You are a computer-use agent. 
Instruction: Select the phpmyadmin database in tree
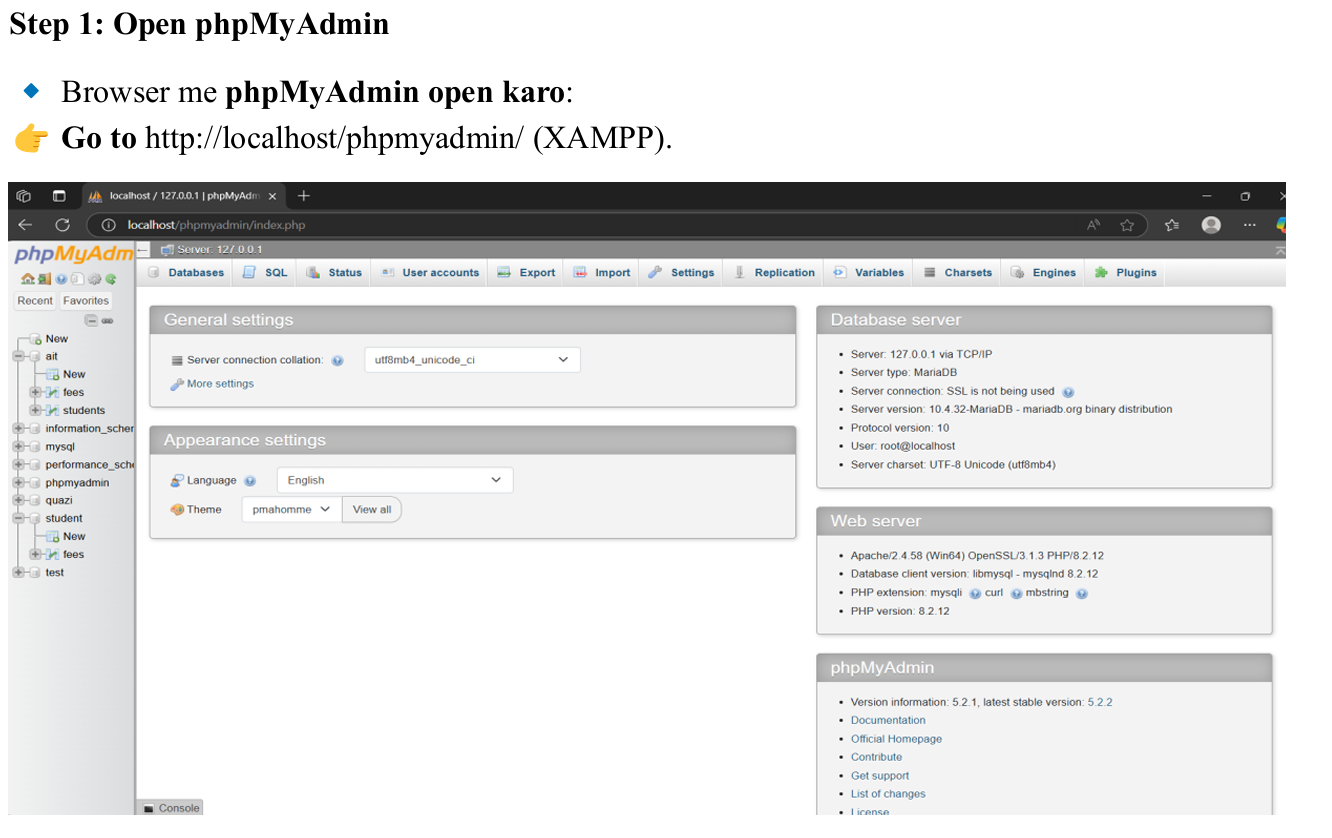click(77, 482)
